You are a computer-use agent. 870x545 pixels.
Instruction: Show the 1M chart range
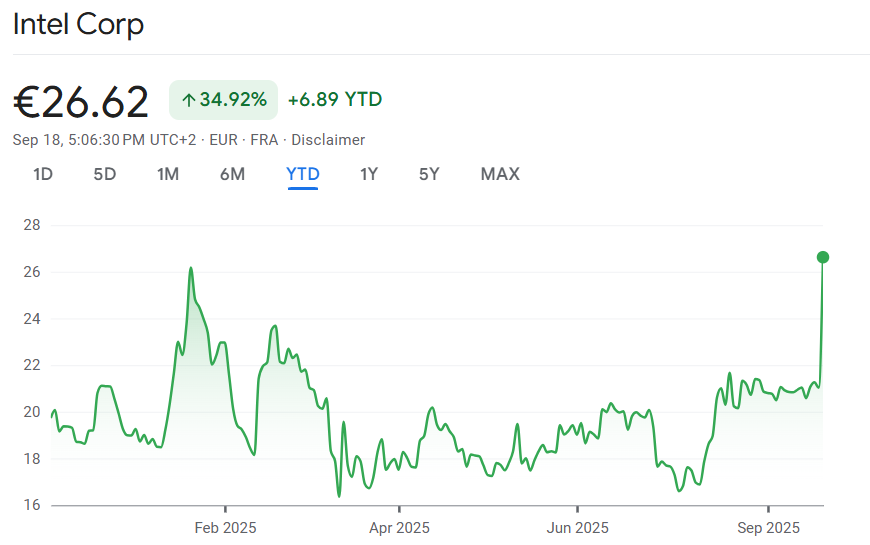168,174
